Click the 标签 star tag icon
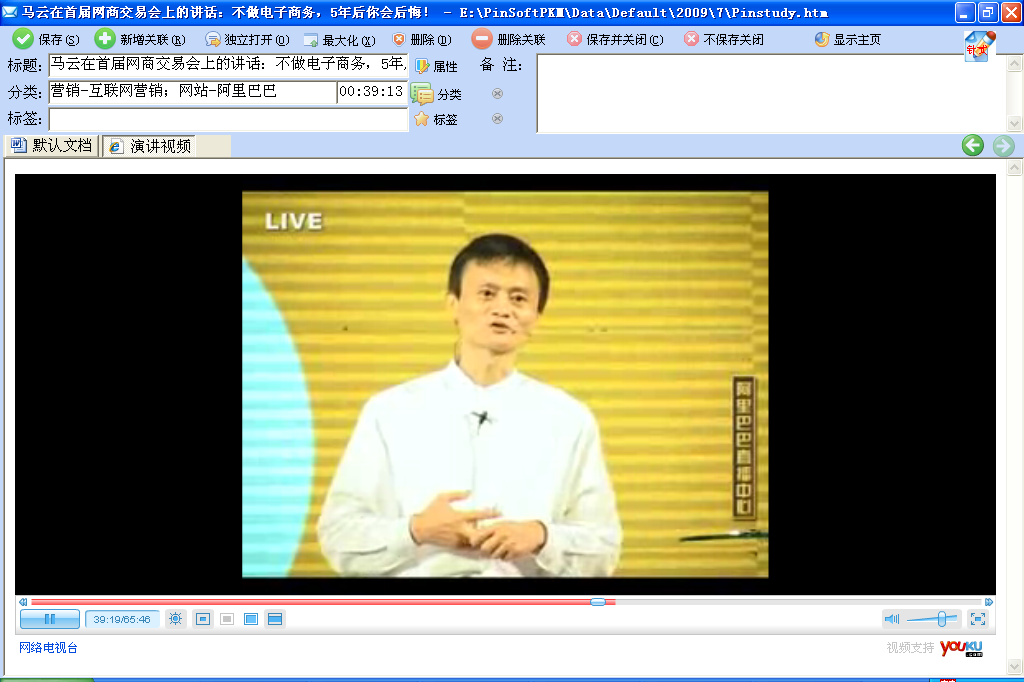Image resolution: width=1024 pixels, height=682 pixels. pyautogui.click(x=422, y=119)
